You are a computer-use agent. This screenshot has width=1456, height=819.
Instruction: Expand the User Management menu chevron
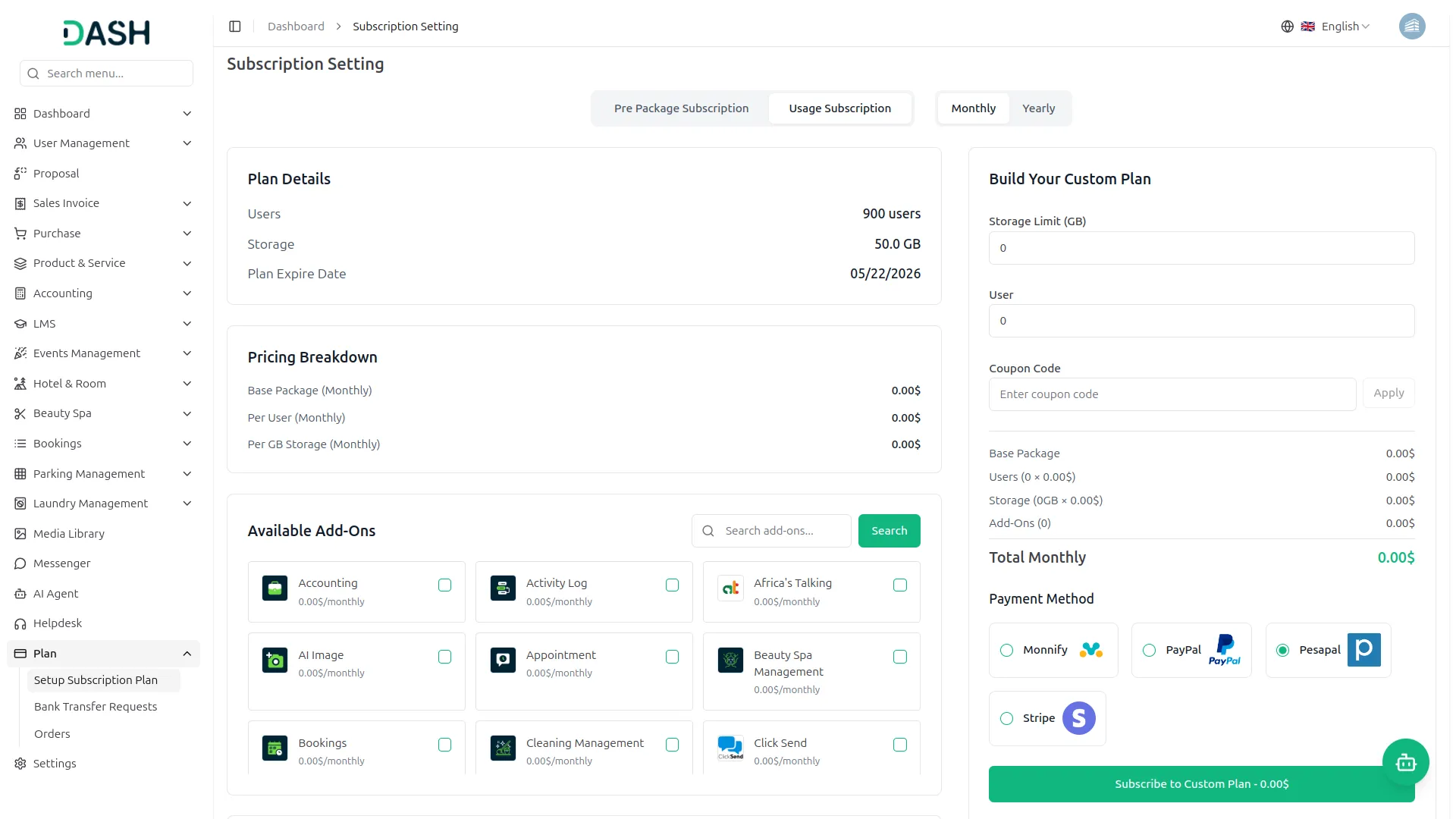(187, 143)
